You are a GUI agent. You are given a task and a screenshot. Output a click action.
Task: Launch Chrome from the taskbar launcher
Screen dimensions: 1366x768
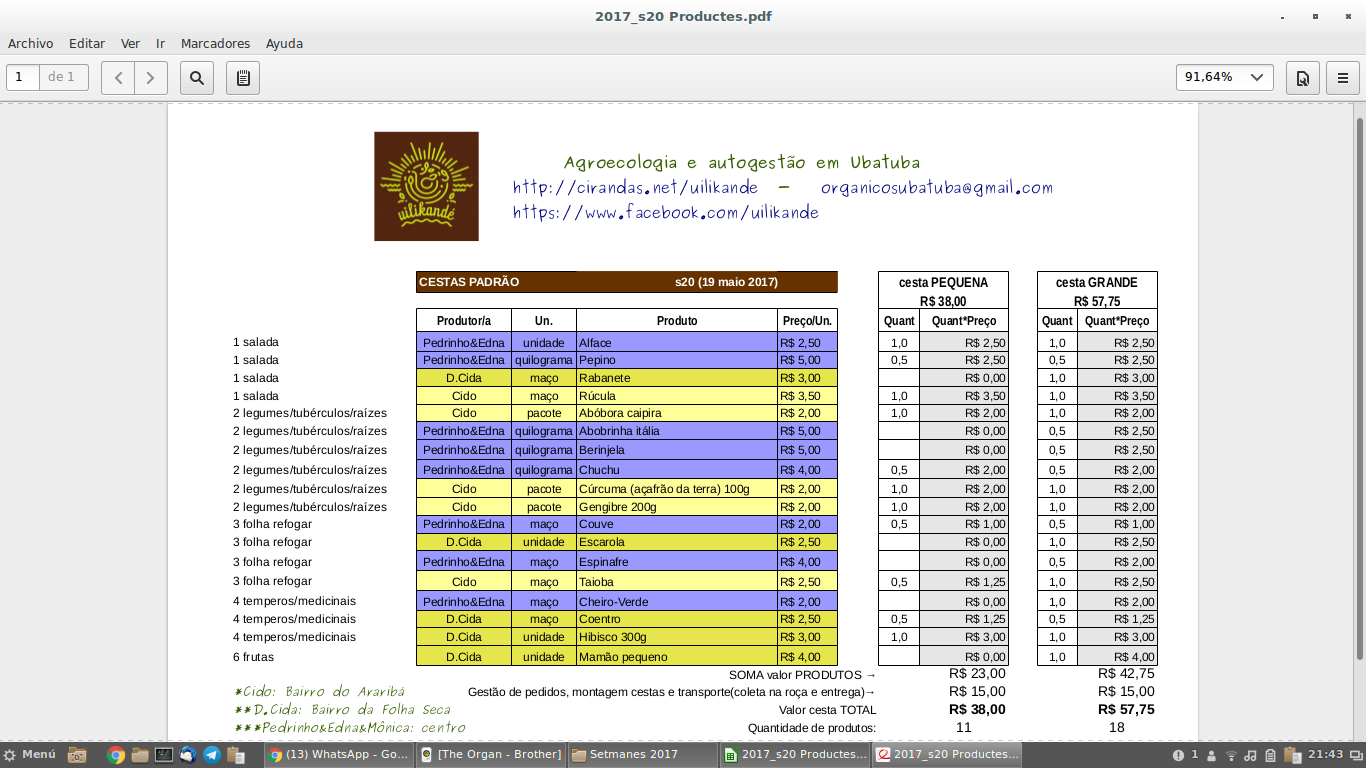[116, 755]
